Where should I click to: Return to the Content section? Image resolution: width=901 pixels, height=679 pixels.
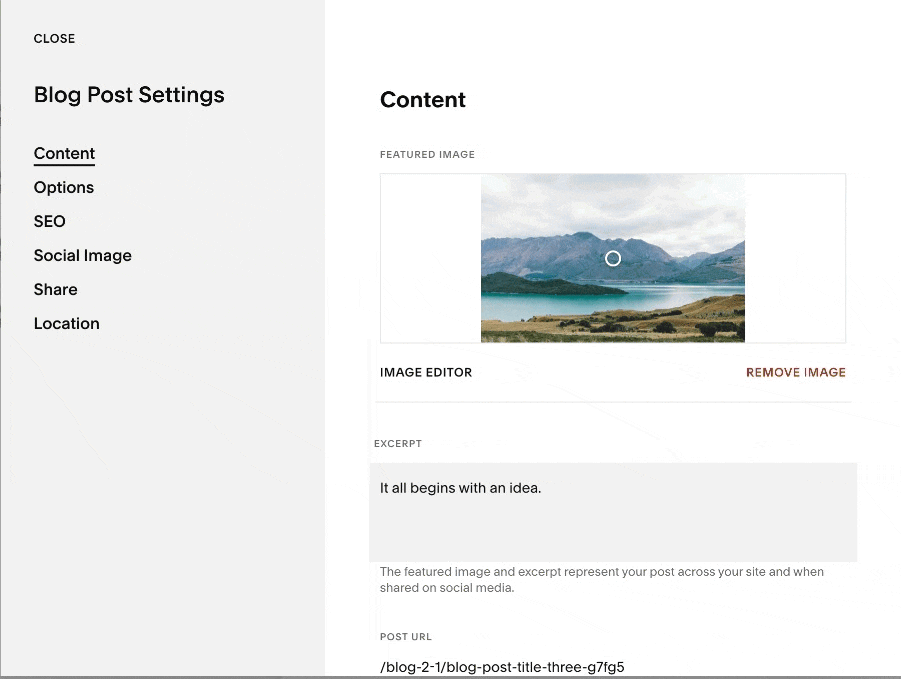pyautogui.click(x=64, y=153)
